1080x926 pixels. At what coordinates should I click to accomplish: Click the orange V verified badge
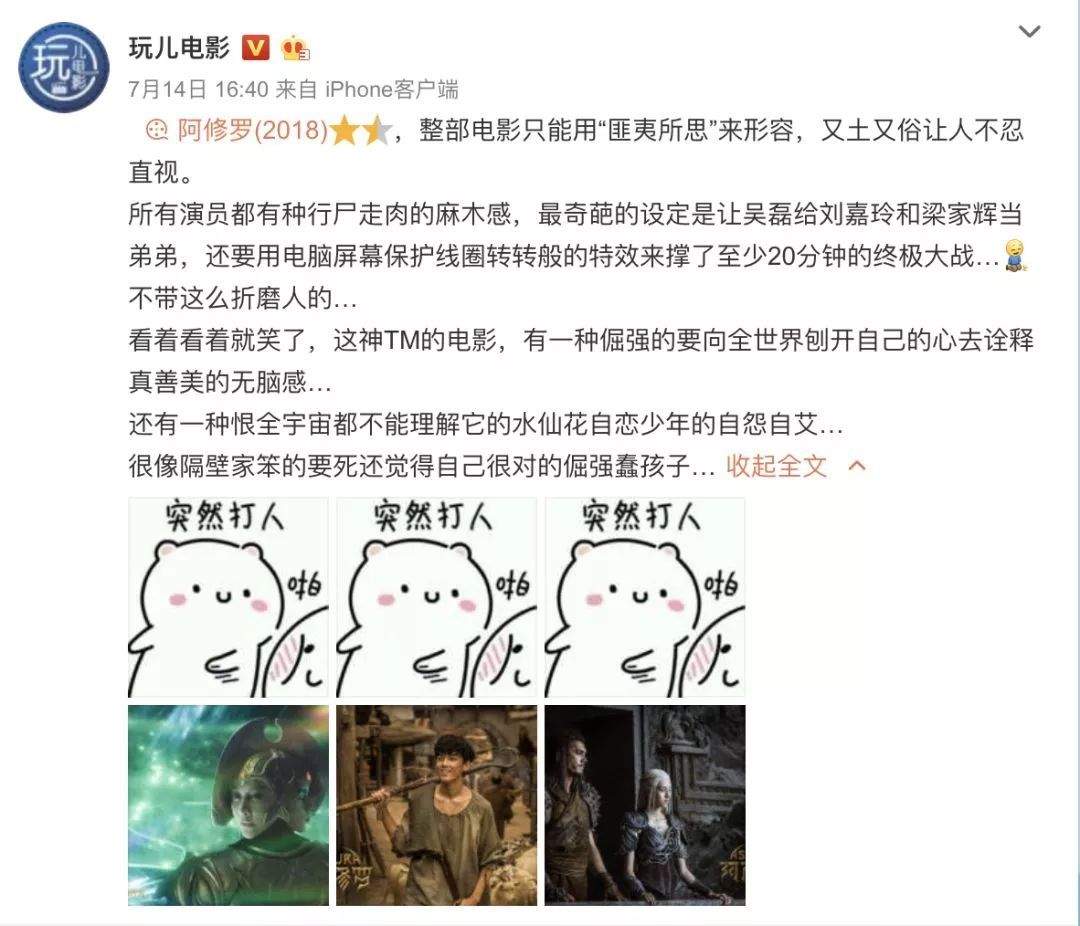click(255, 48)
